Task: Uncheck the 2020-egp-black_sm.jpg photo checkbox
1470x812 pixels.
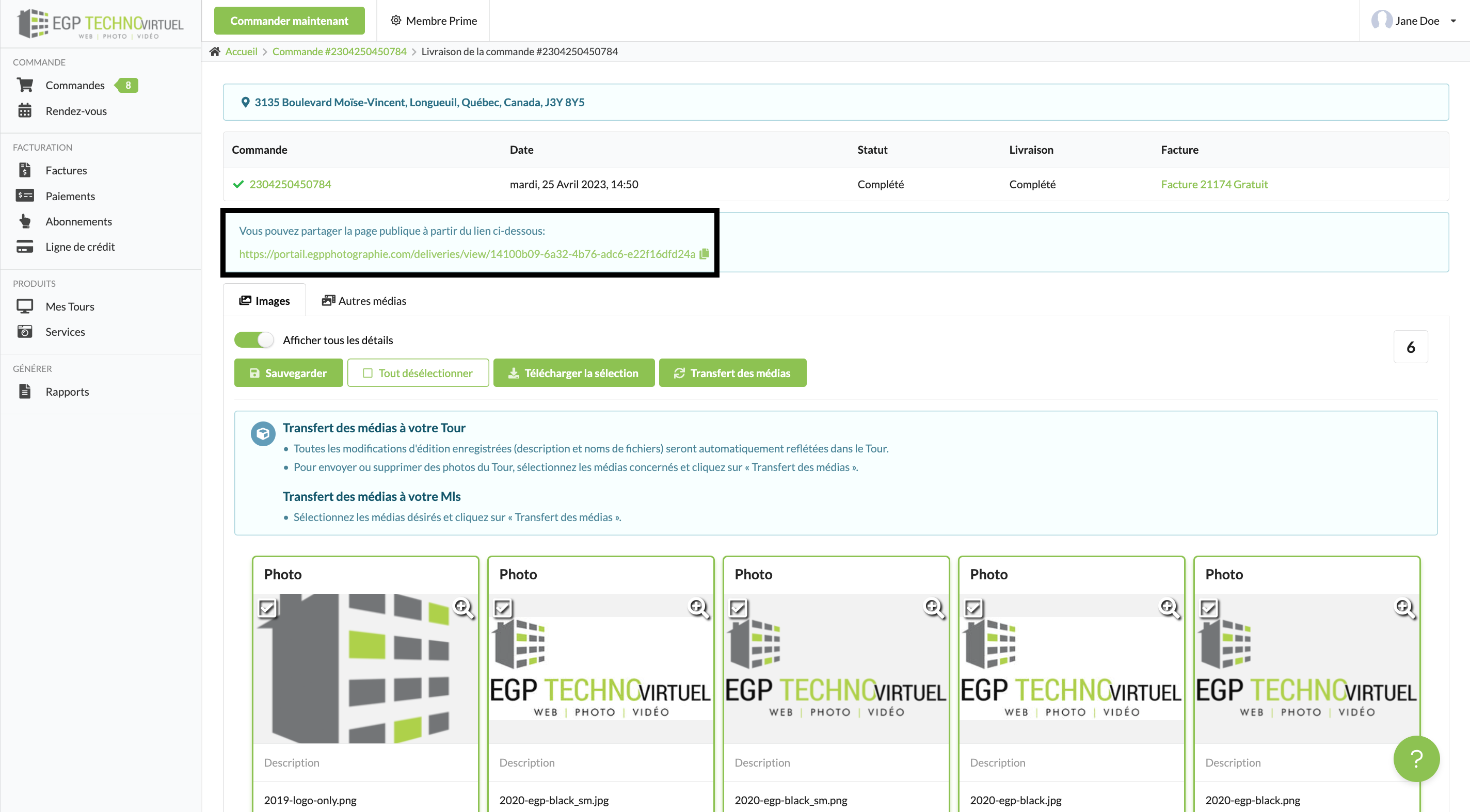Action: pos(503,608)
